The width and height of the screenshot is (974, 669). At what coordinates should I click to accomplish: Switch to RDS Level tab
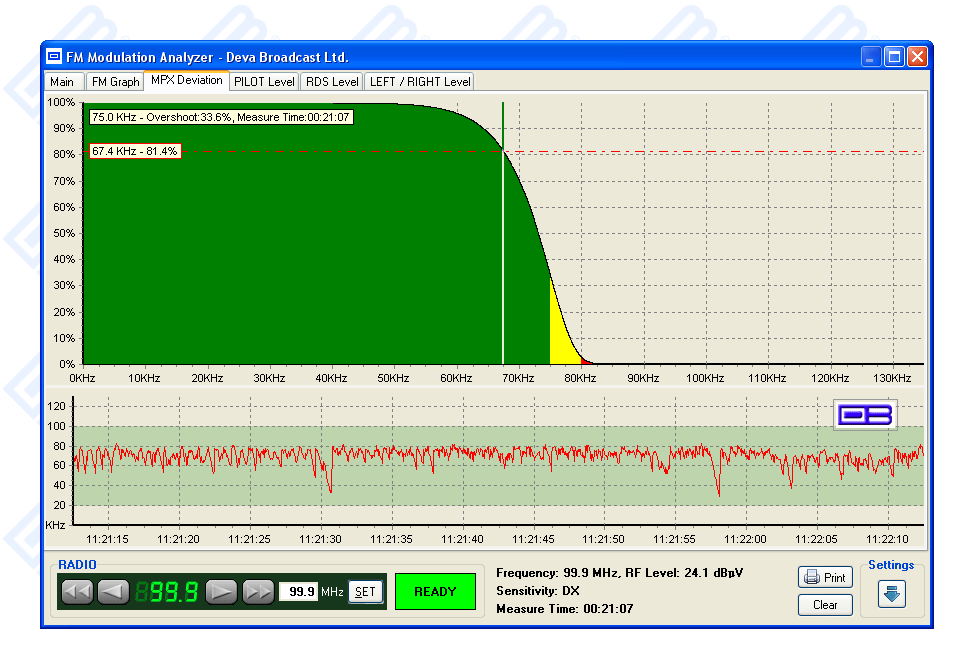coord(332,82)
